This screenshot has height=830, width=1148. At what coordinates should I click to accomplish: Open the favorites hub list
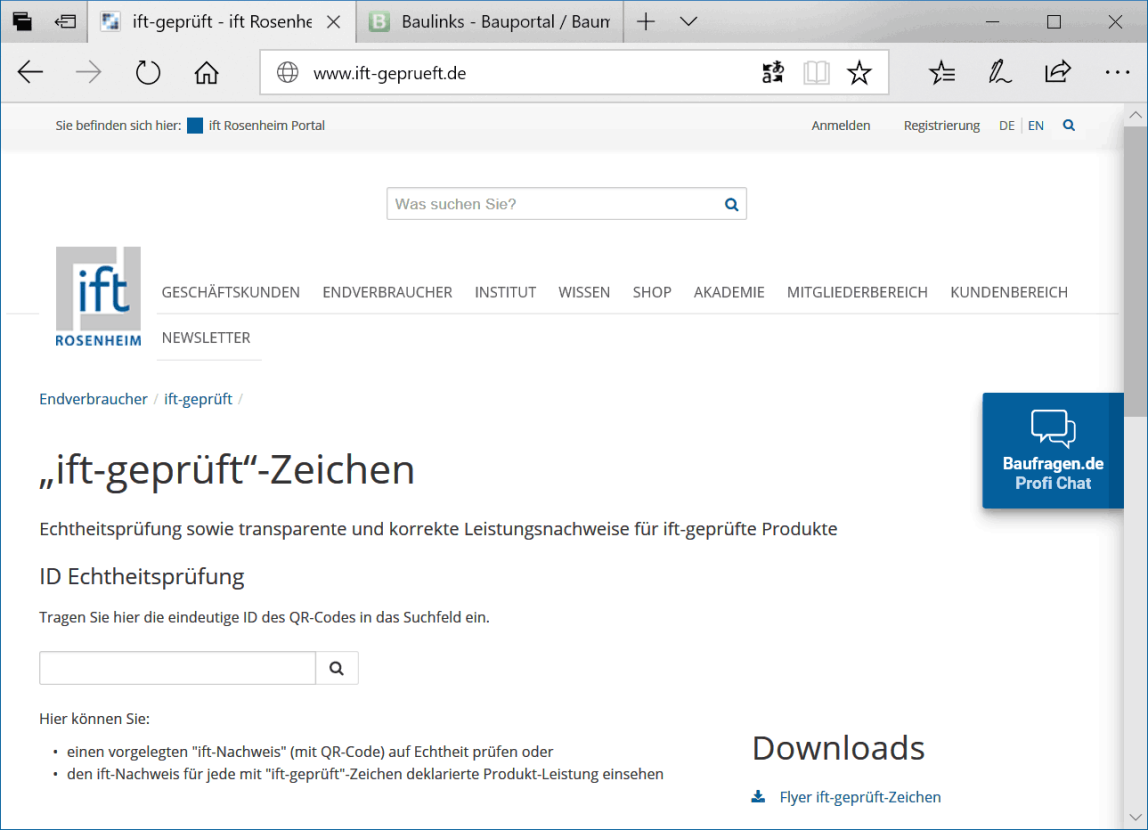point(942,72)
